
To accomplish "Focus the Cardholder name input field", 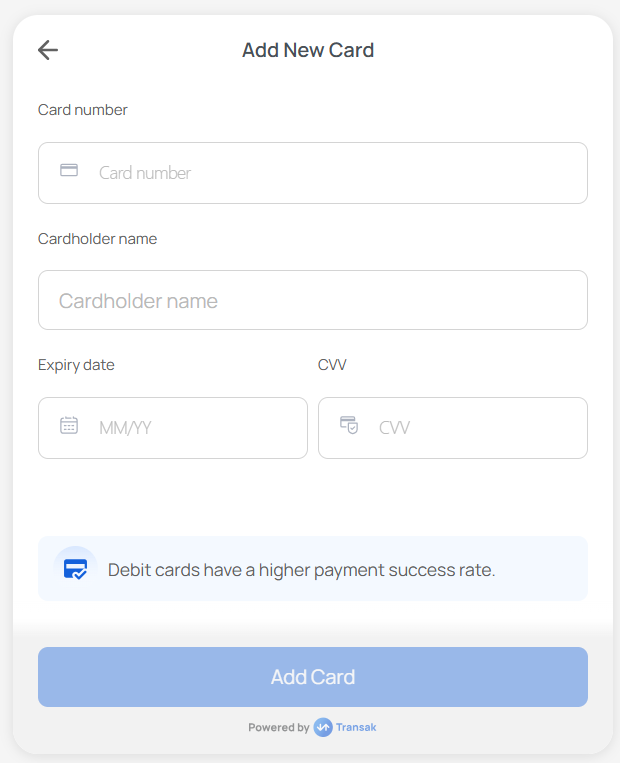I will coord(313,300).
